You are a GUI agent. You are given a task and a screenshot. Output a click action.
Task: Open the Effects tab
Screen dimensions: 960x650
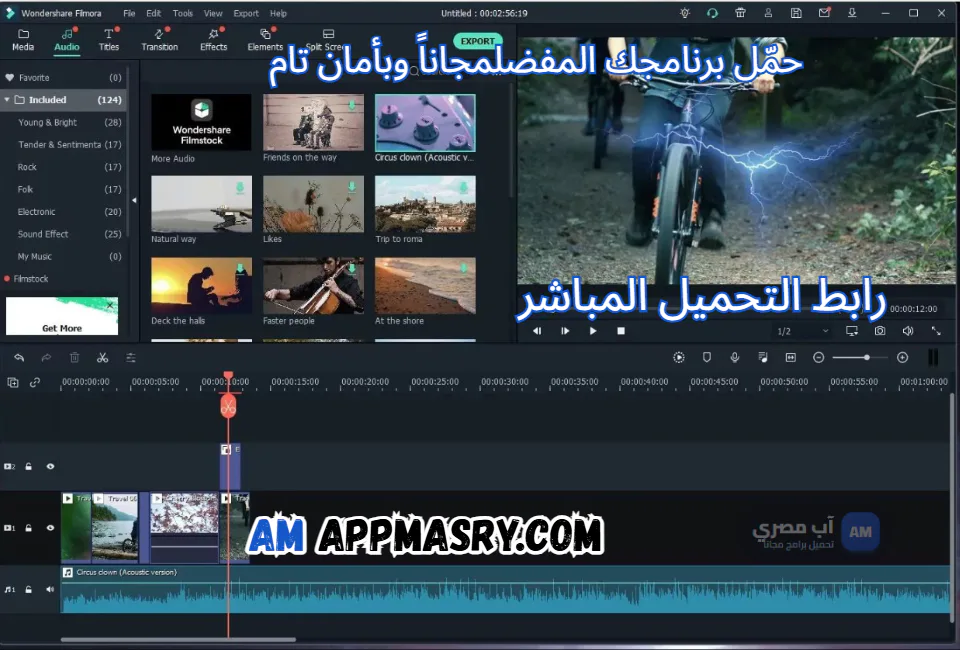tap(213, 40)
